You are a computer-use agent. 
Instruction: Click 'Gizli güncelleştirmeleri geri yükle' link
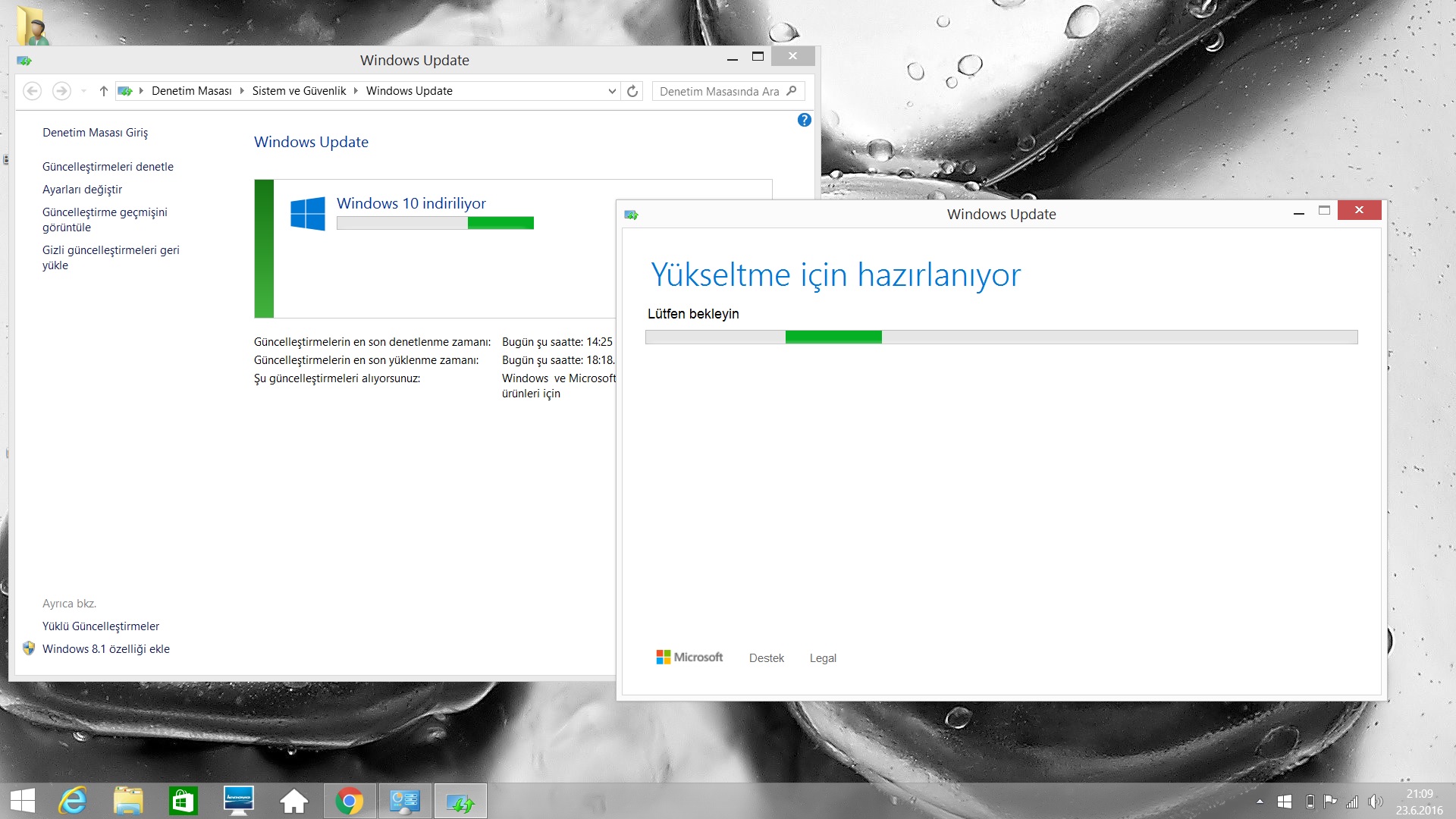pos(111,258)
